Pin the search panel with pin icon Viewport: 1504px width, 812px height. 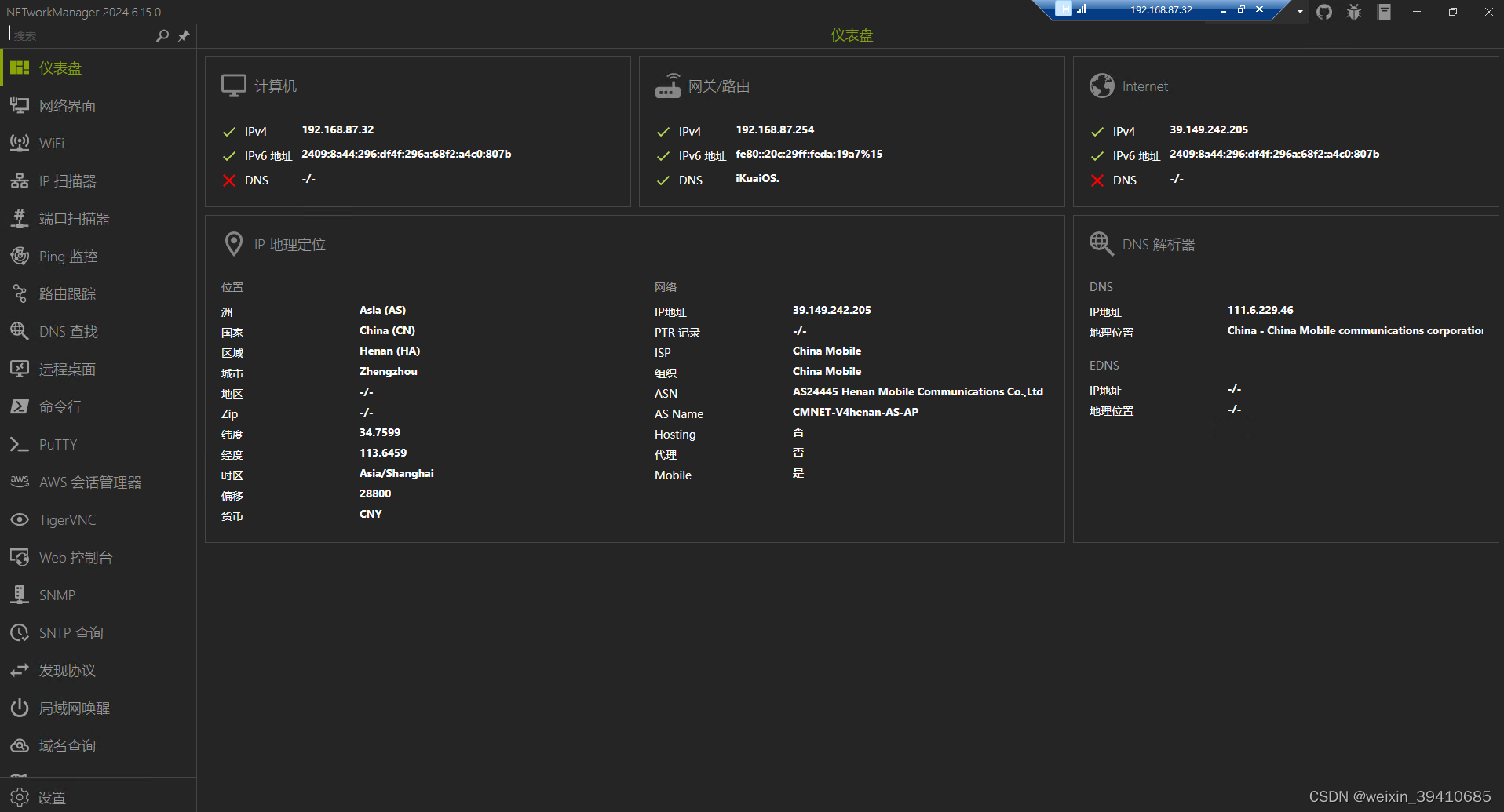point(184,35)
